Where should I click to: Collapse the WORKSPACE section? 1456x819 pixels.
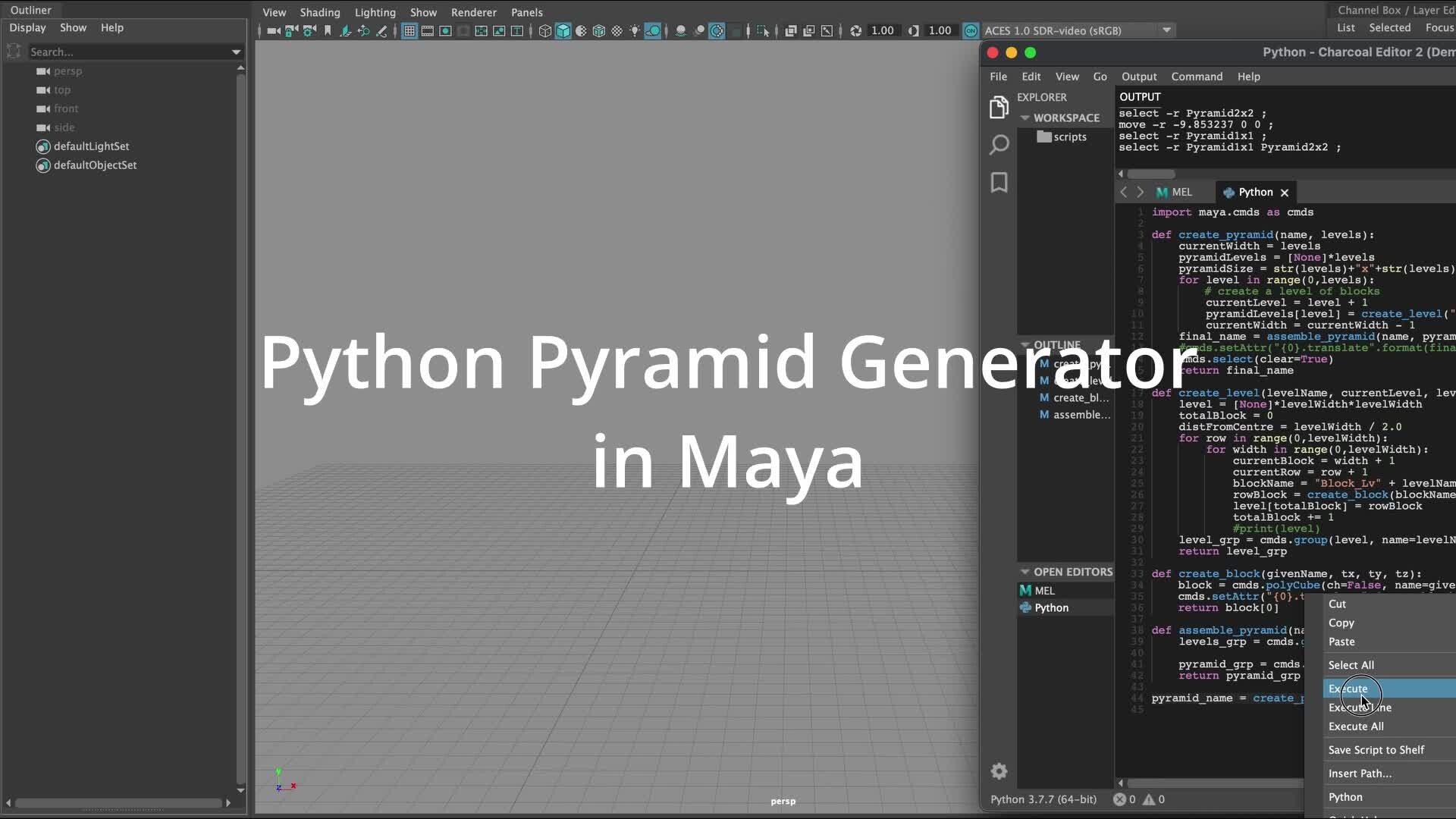1025,118
